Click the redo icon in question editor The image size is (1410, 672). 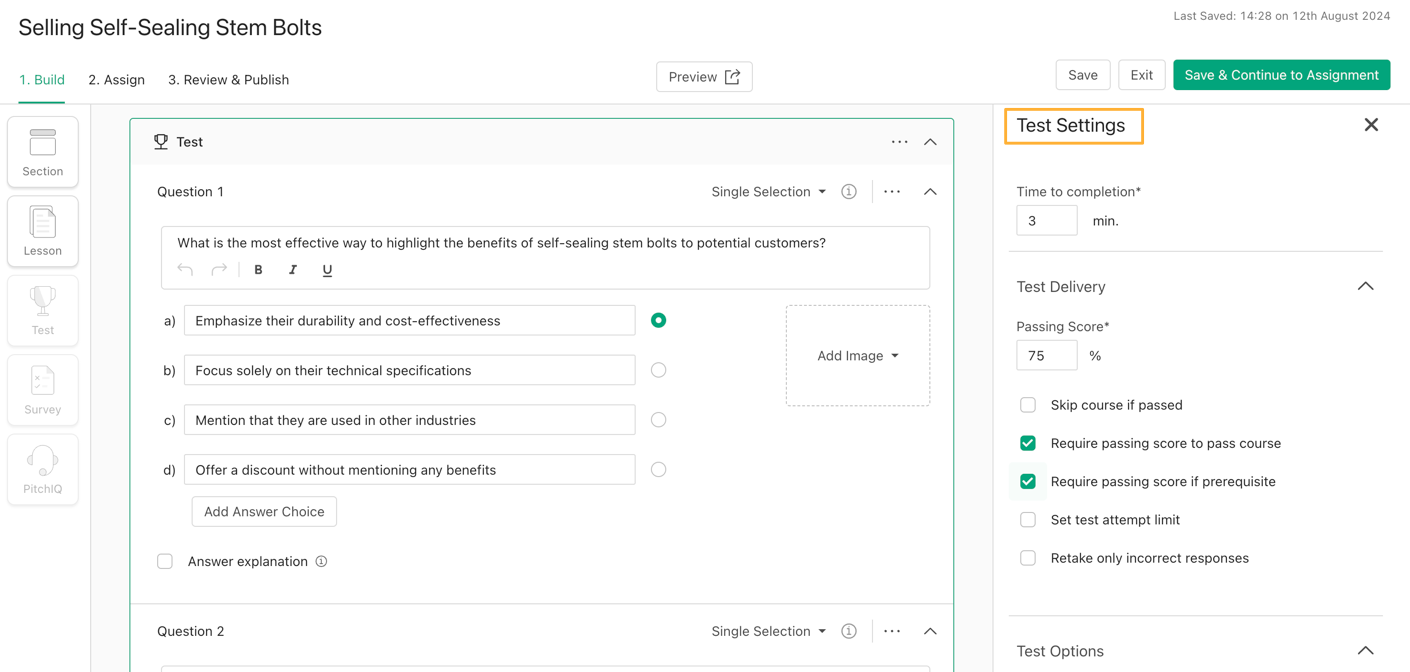coord(219,270)
